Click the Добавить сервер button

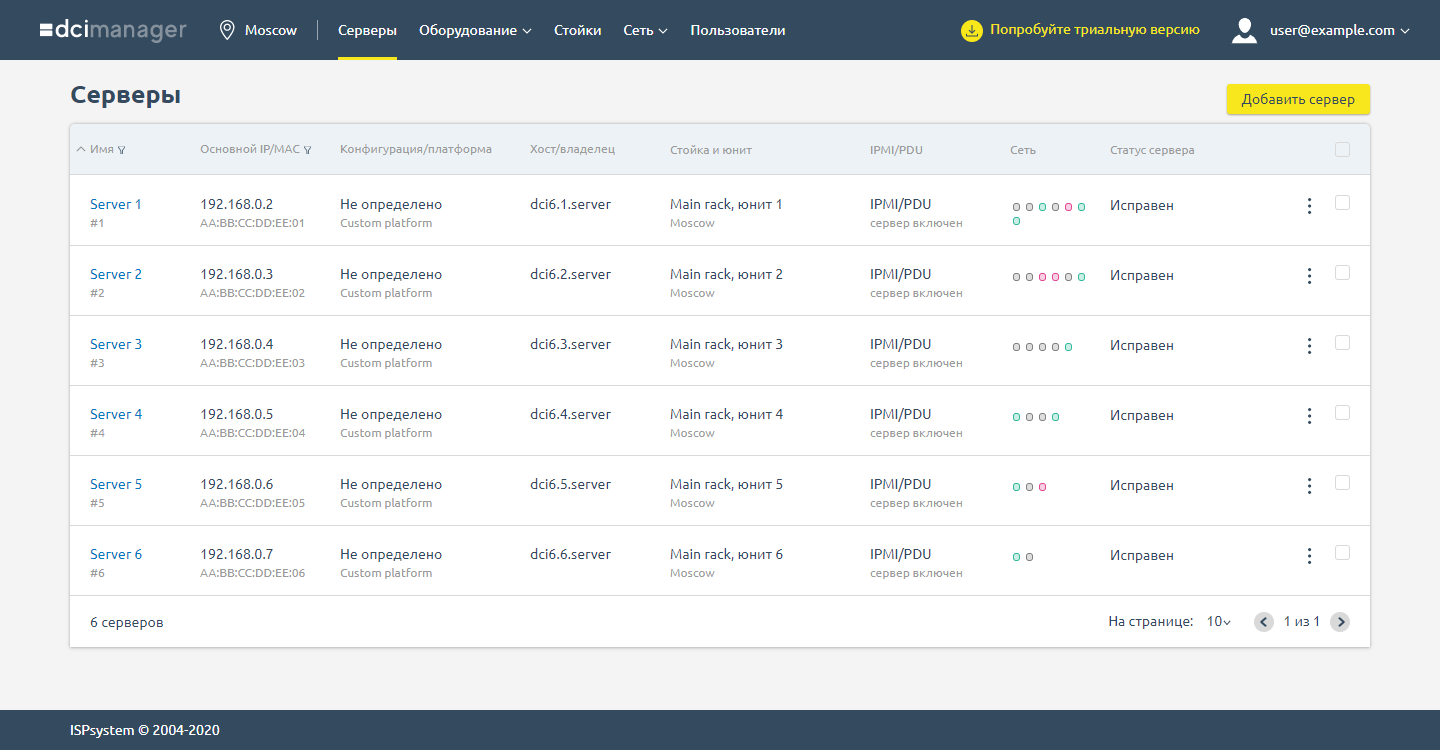click(x=1298, y=99)
